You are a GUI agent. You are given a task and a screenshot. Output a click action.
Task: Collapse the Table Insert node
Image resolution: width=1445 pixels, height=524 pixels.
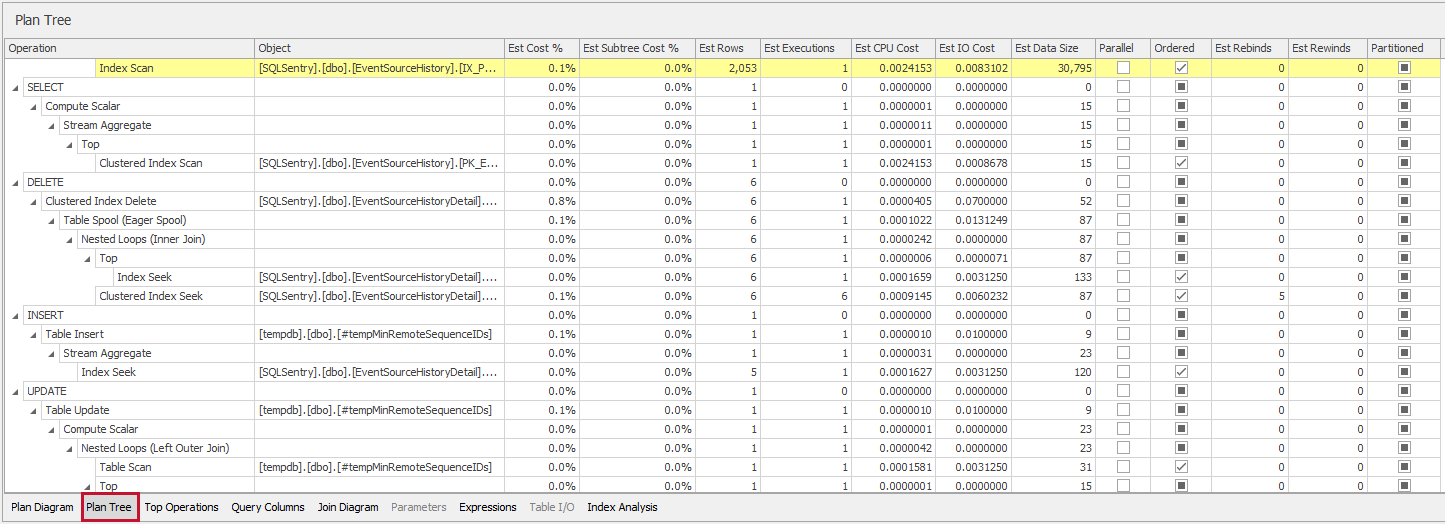33,334
